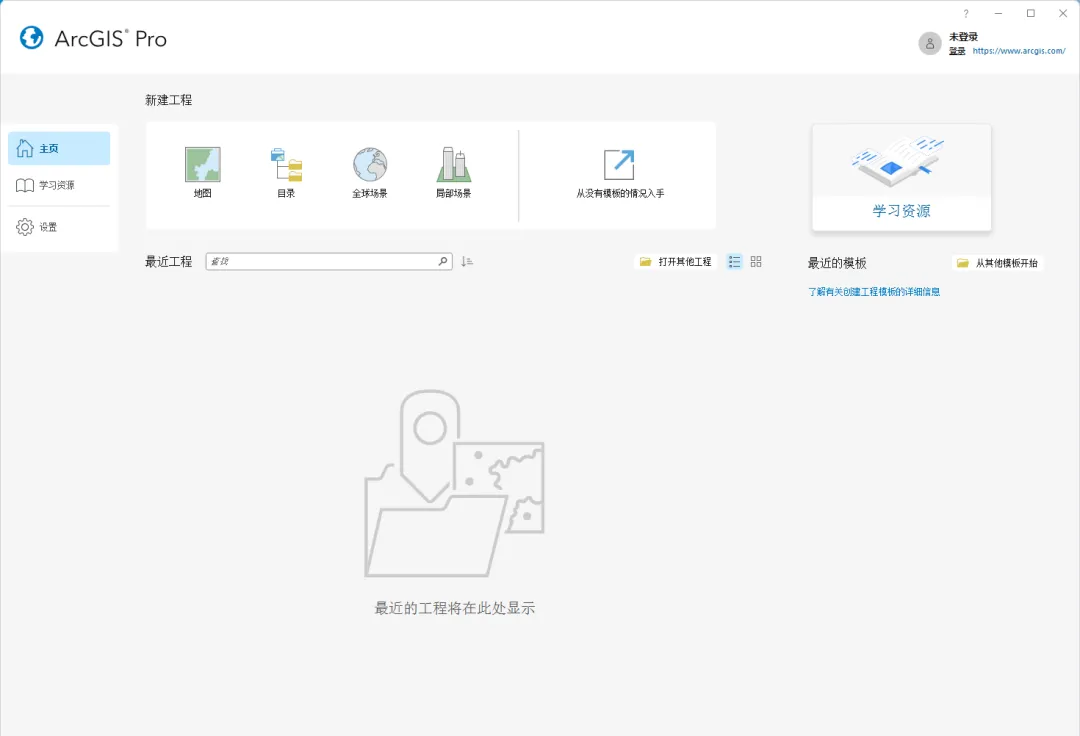
Task: Click the 未登录 status text
Action: tap(964, 36)
